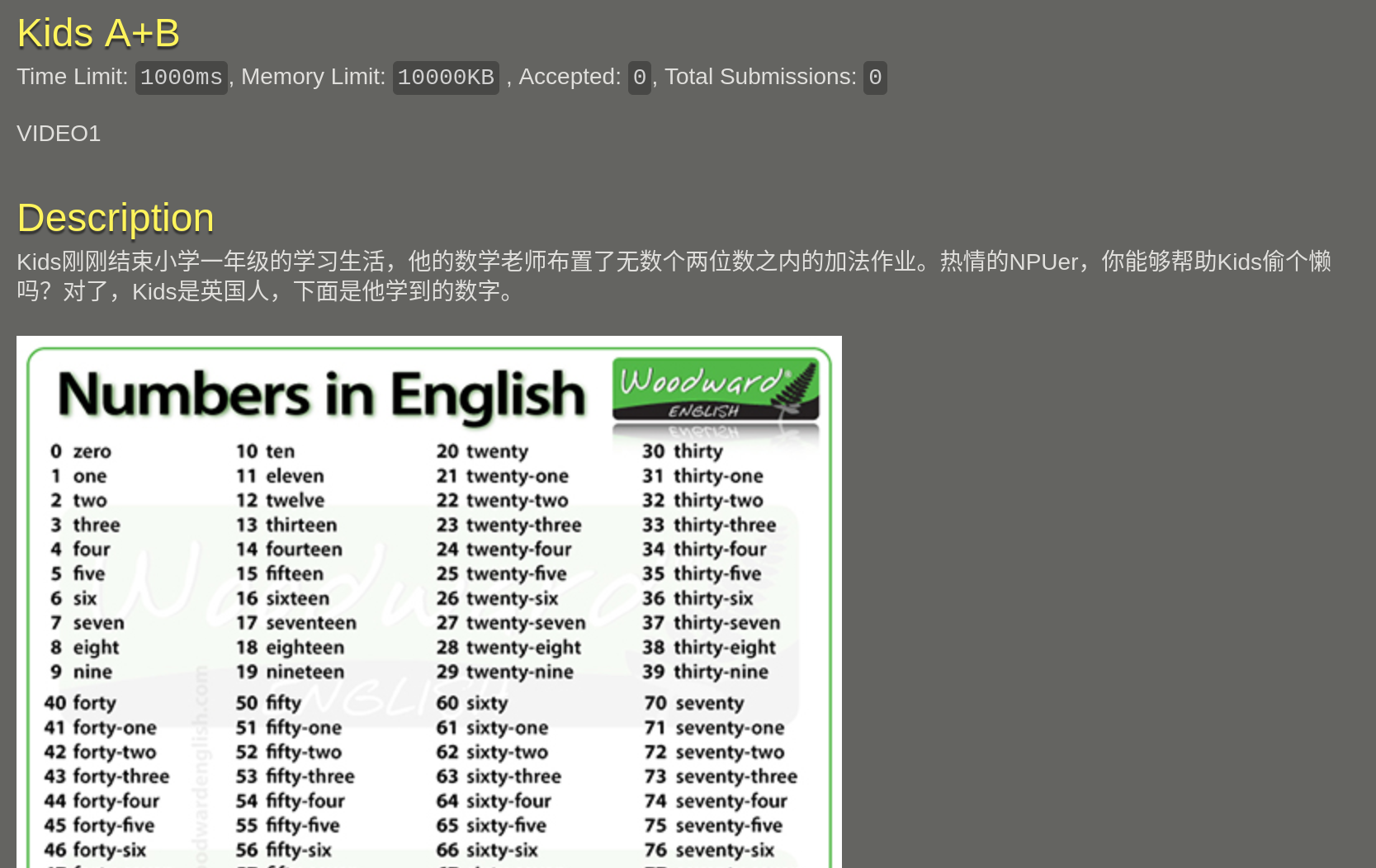The width and height of the screenshot is (1376, 868).
Task: Click "9 nine" in the chart
Action: [81, 672]
